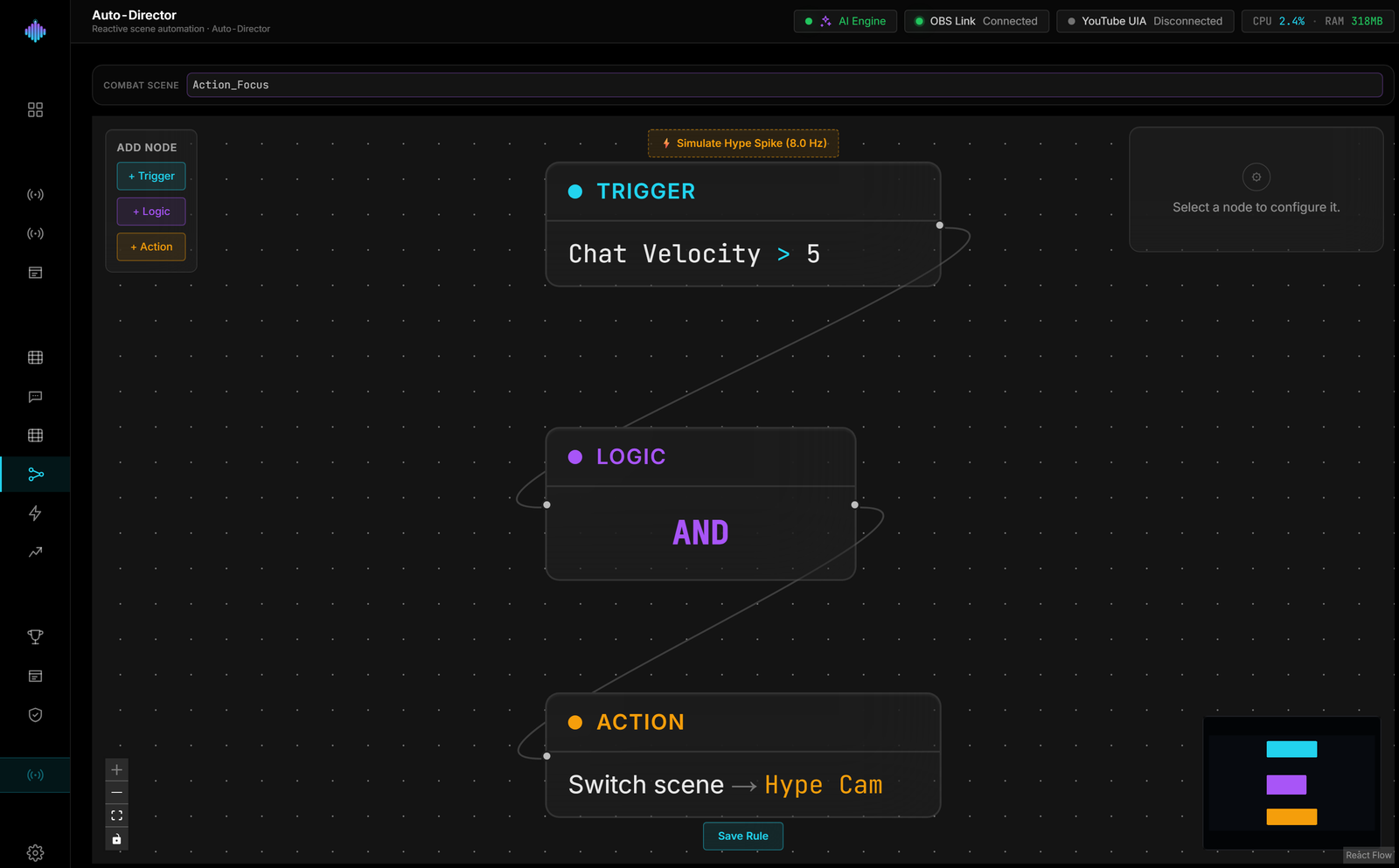Screen dimensions: 1399x868
Task: Click the OBS Link Connected indicator
Action: [x=977, y=21]
